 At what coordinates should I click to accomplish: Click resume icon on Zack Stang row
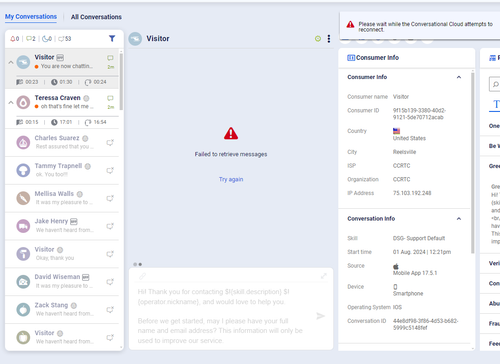[x=110, y=310]
